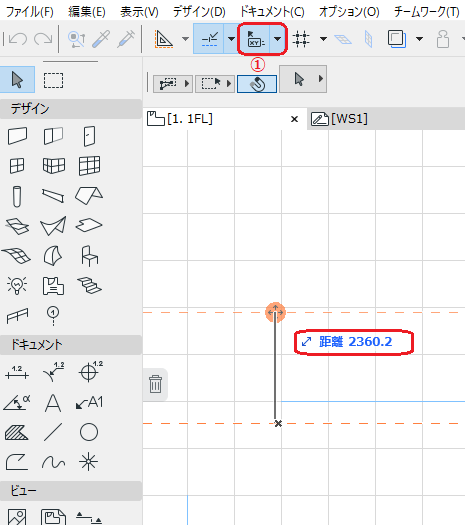Expand the tracker options dropdown arrow
Viewport: 465px width, 525px height.
278,39
